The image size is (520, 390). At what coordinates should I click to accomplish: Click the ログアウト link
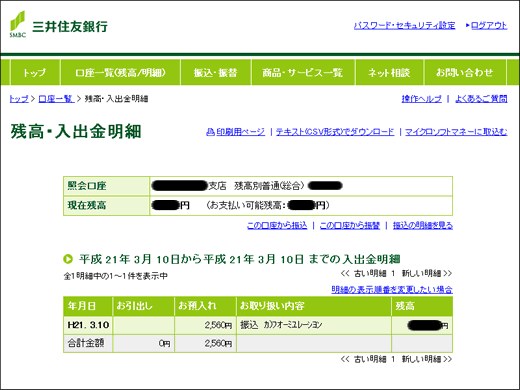[x=489, y=26]
